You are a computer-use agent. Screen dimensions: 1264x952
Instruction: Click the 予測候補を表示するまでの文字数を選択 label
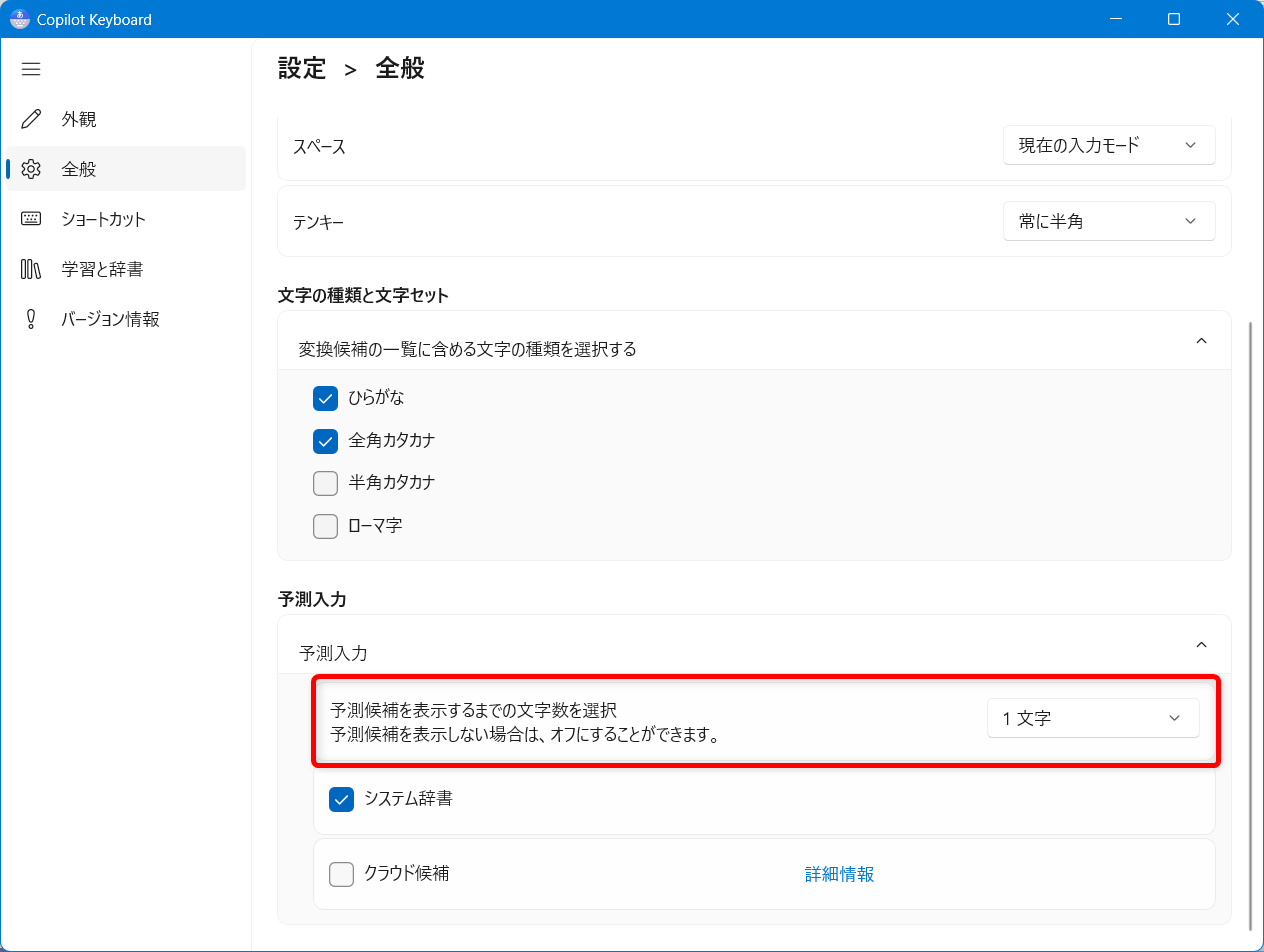point(474,710)
